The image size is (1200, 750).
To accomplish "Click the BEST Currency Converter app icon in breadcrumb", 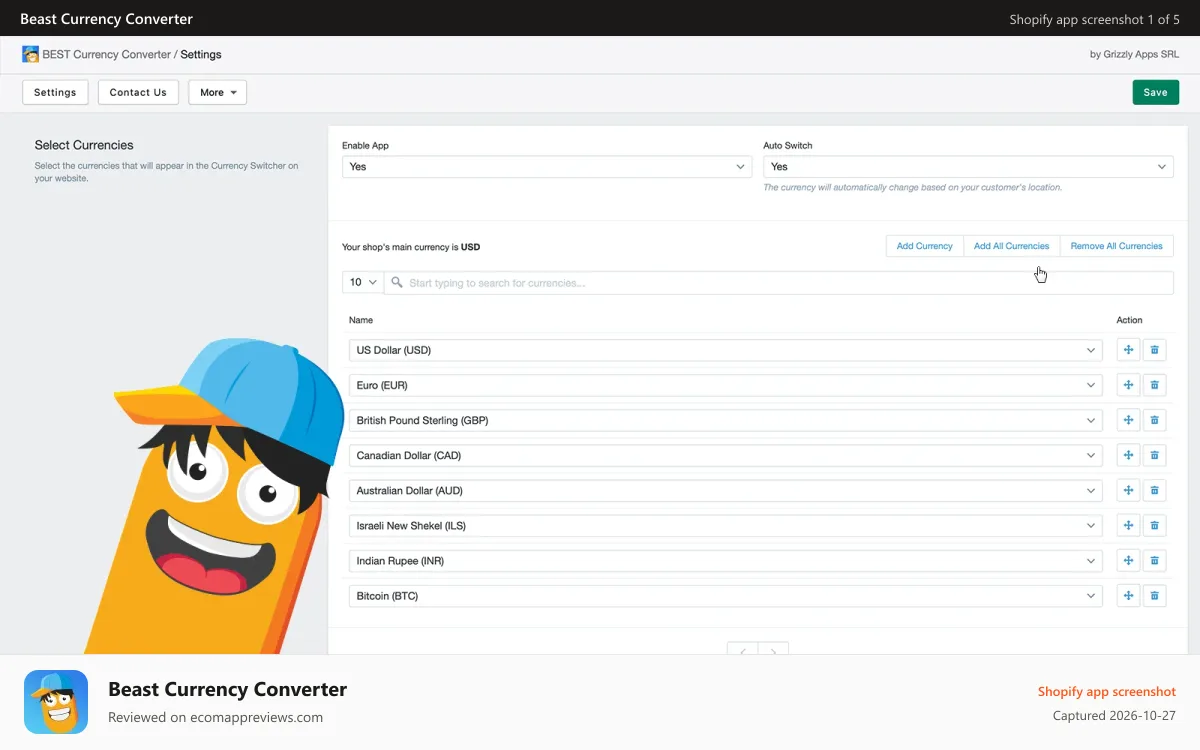I will pos(30,54).
